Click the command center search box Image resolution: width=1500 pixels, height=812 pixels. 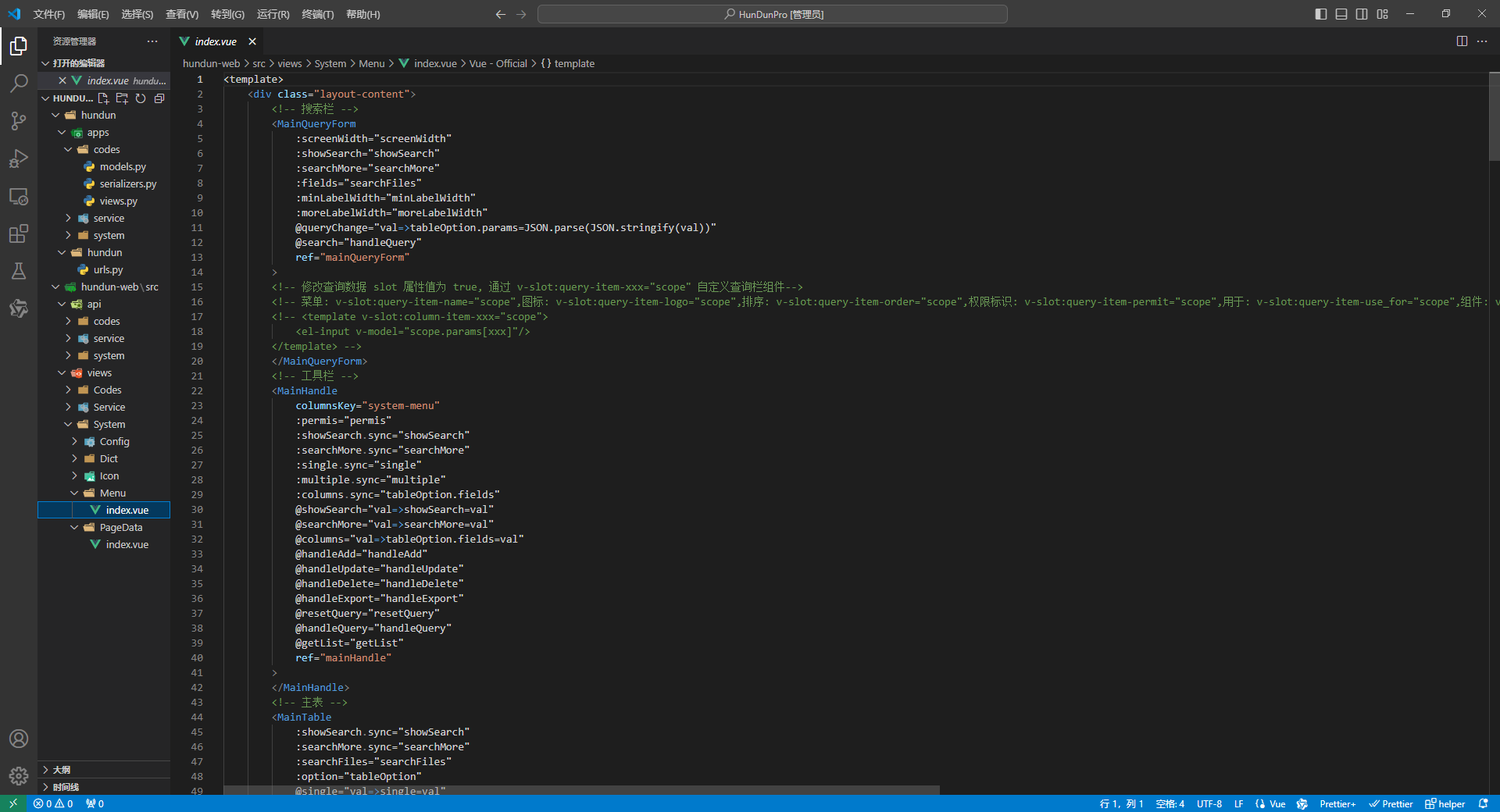point(772,14)
